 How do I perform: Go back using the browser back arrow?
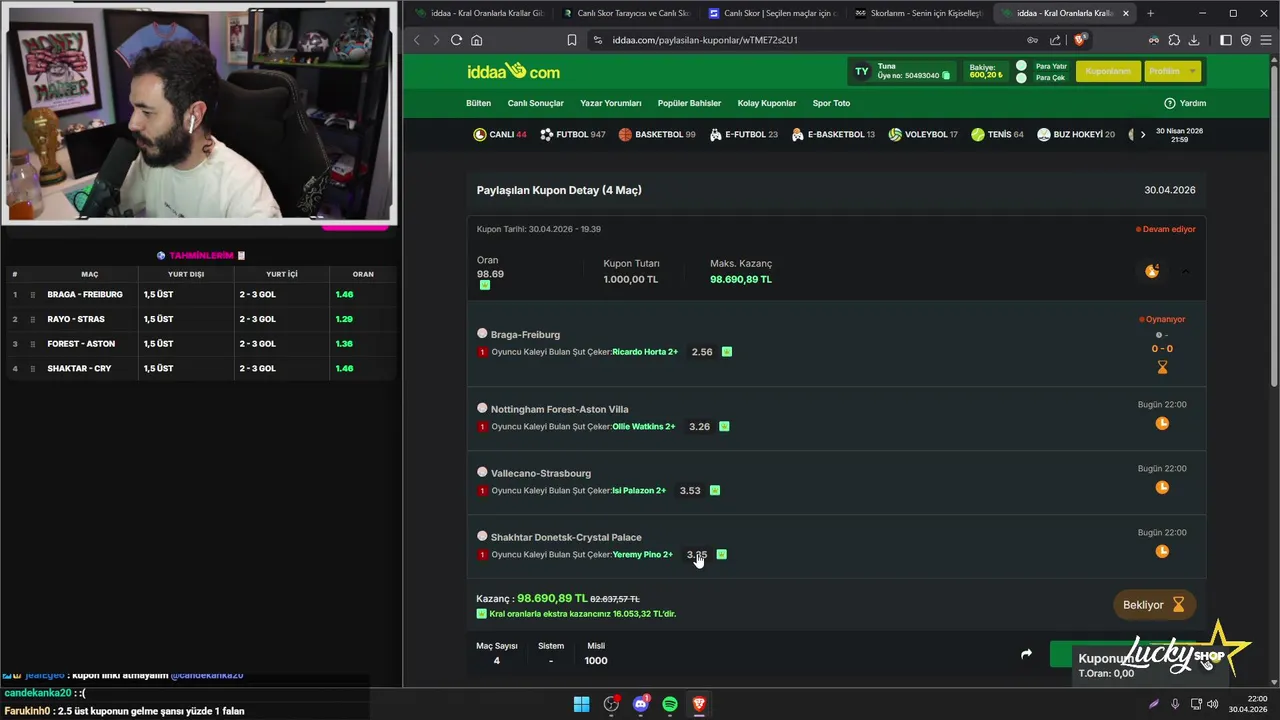(417, 40)
